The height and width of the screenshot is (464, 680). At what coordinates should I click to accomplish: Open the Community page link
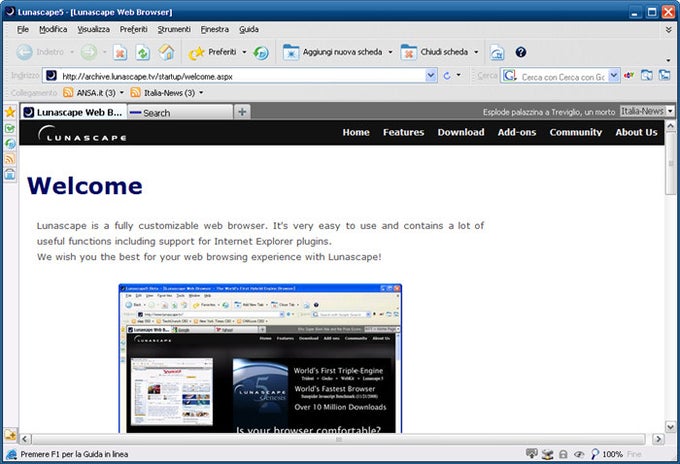point(576,132)
